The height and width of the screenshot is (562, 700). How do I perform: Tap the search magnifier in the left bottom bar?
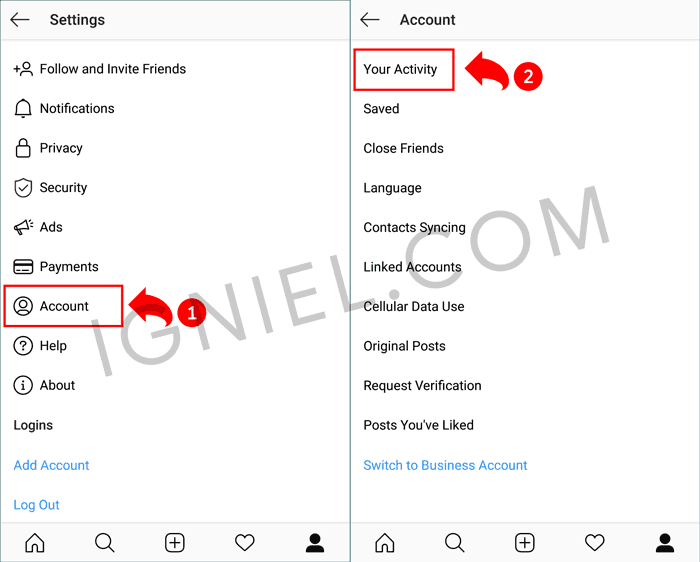(105, 543)
